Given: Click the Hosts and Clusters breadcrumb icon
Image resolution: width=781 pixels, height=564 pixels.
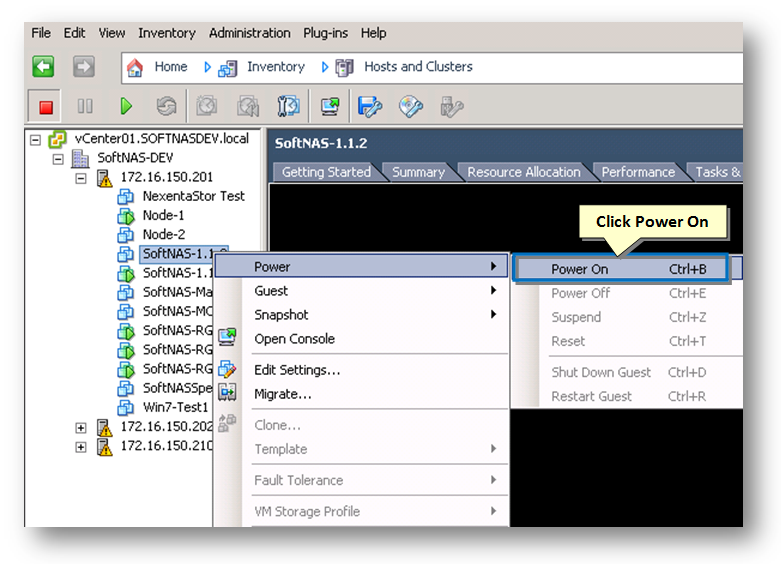Looking at the screenshot, I should [344, 67].
